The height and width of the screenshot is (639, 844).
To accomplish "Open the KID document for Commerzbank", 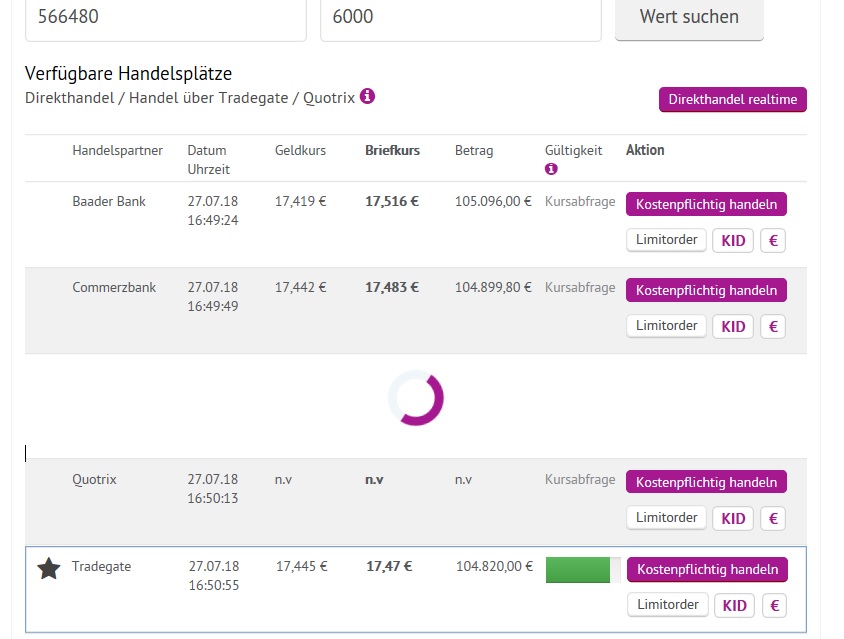I will (732, 326).
